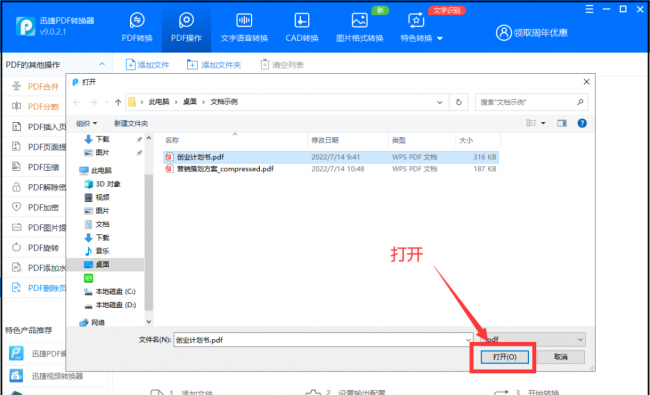Go up one folder level

tap(118, 102)
